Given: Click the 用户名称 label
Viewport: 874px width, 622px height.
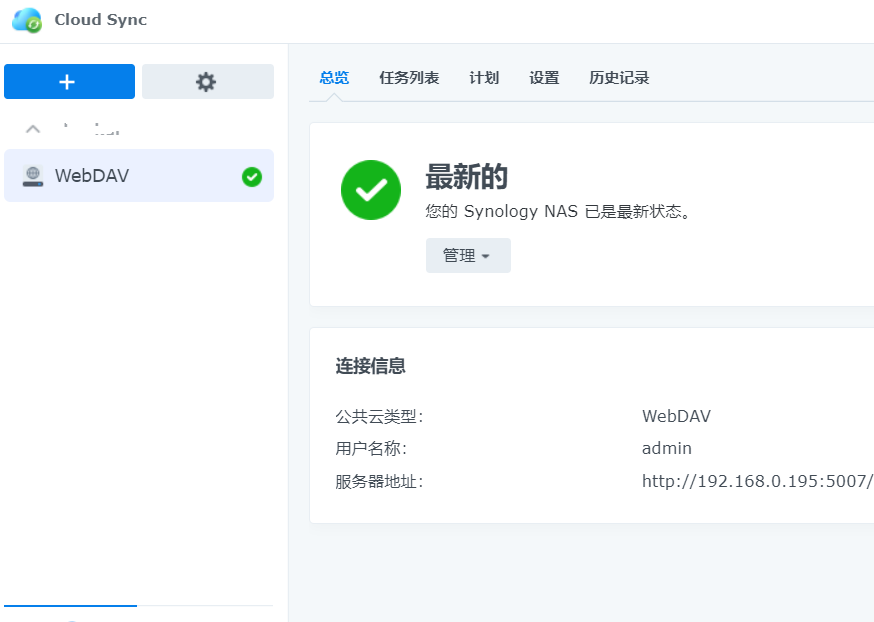Looking at the screenshot, I should [x=371, y=449].
